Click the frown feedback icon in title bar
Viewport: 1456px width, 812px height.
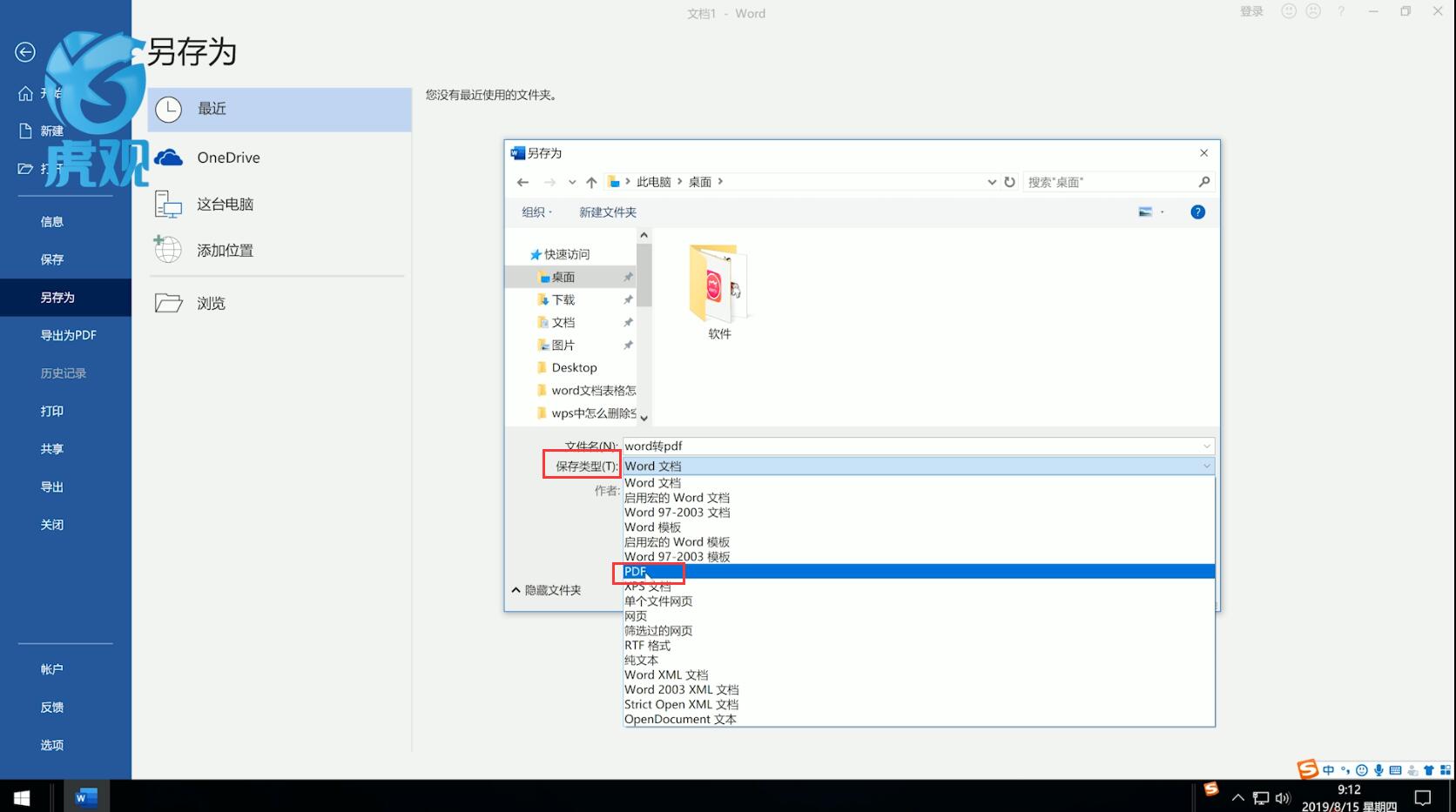tap(1313, 11)
